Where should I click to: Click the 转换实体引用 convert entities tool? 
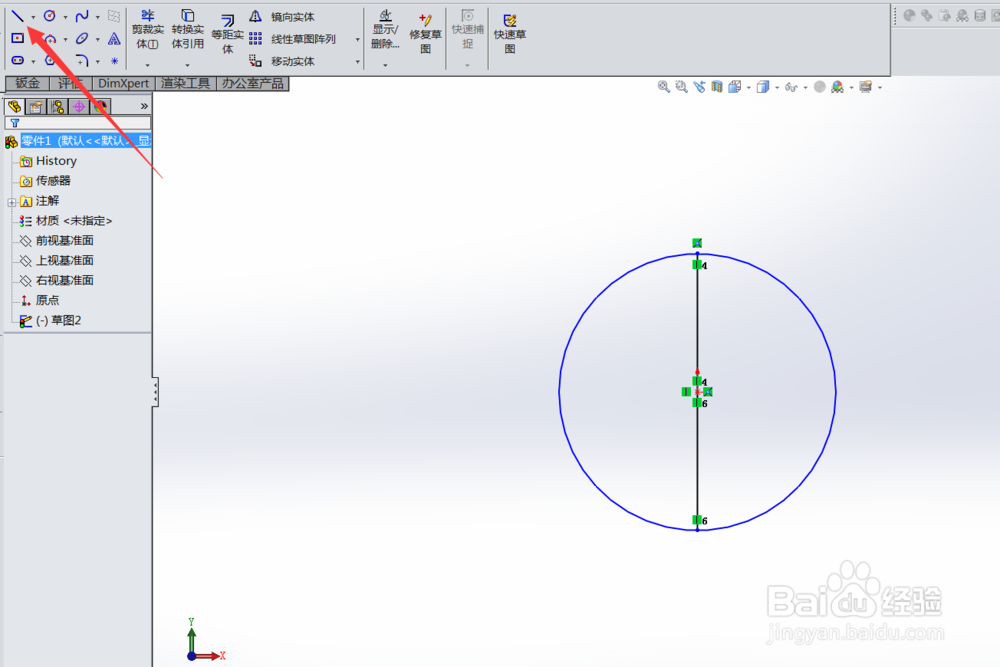coord(188,29)
